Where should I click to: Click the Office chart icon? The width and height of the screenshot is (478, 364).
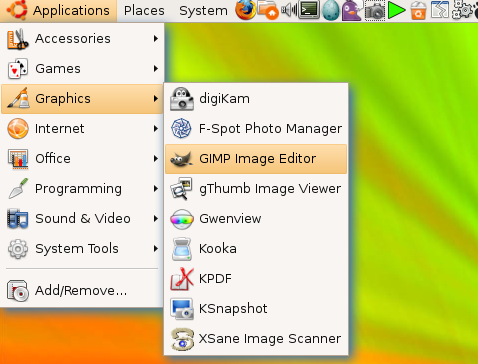click(x=18, y=159)
